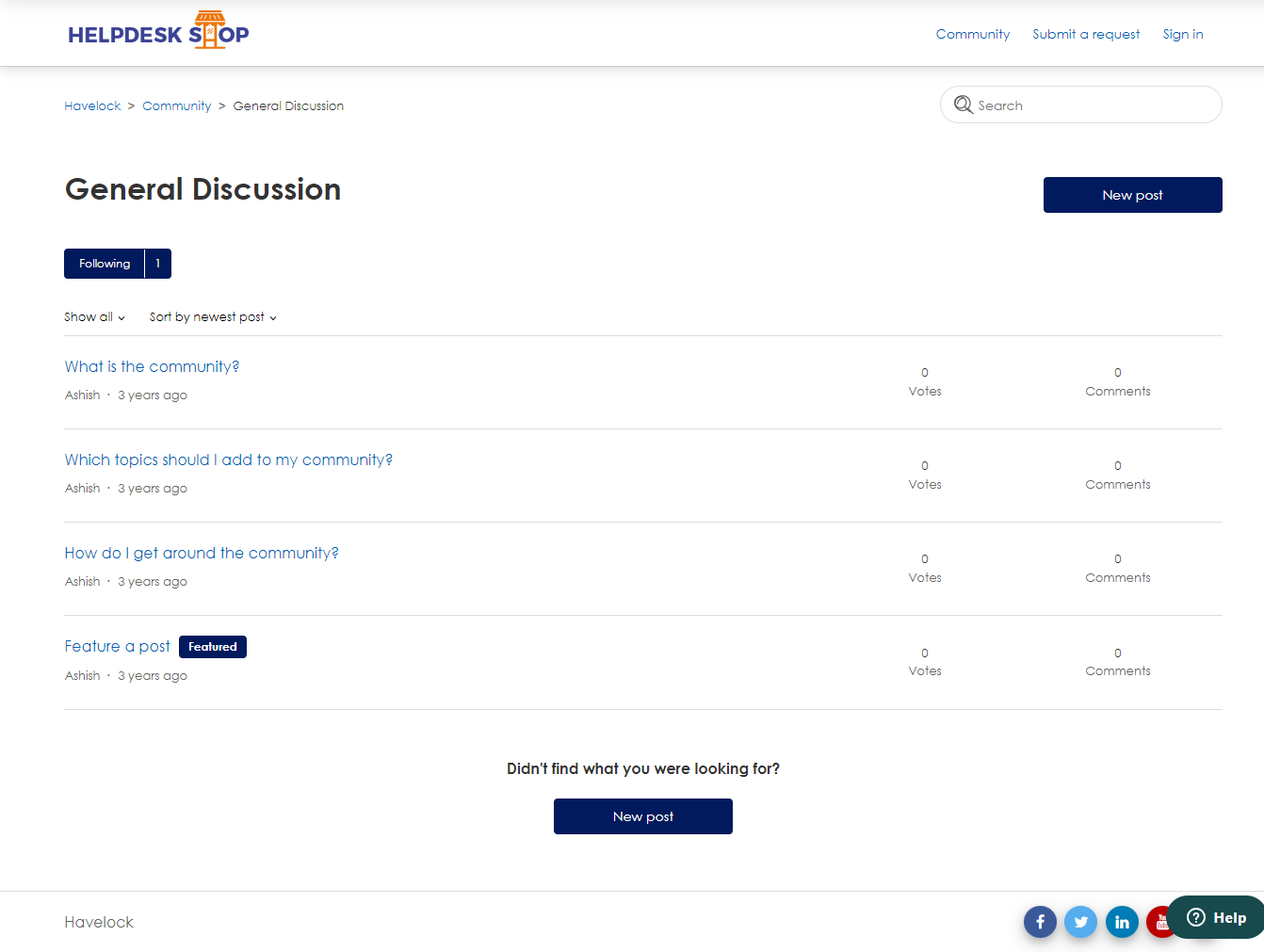Go to Havelock breadcrumb link

(x=92, y=106)
